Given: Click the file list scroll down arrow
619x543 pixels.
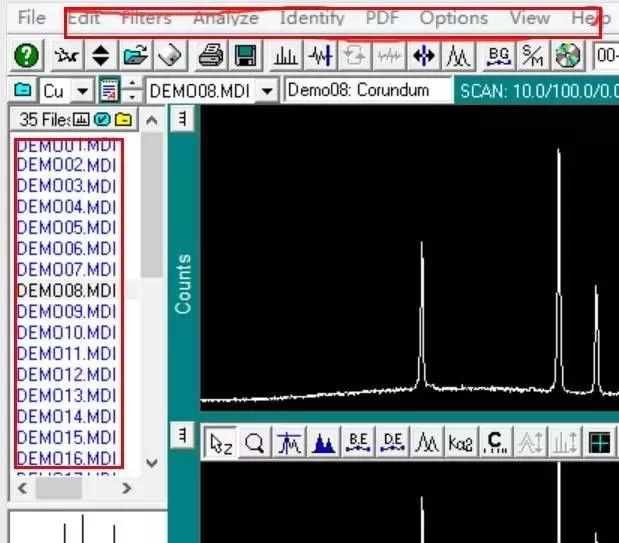Looking at the screenshot, I should [x=152, y=463].
